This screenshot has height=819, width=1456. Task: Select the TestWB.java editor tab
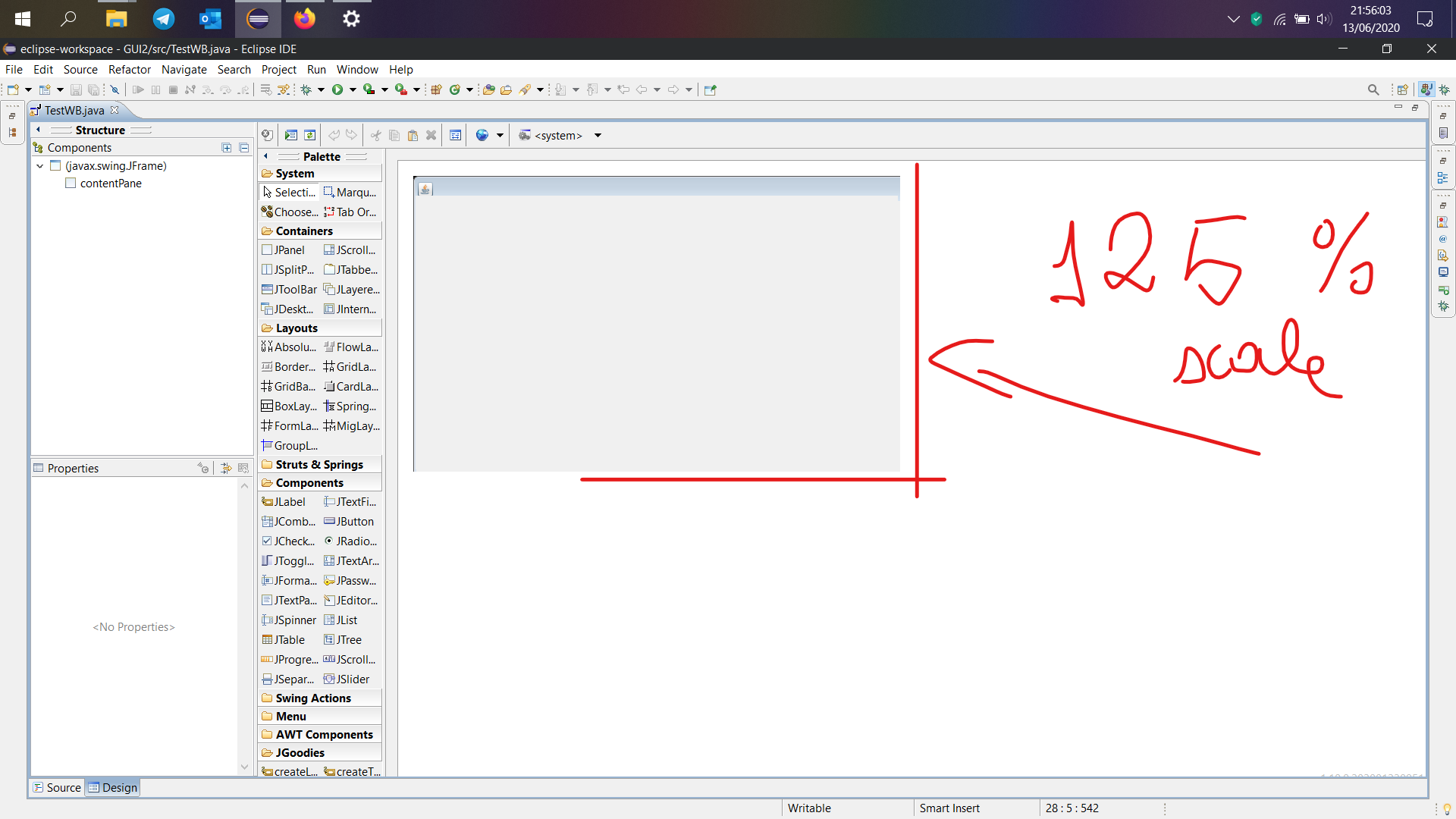(74, 110)
